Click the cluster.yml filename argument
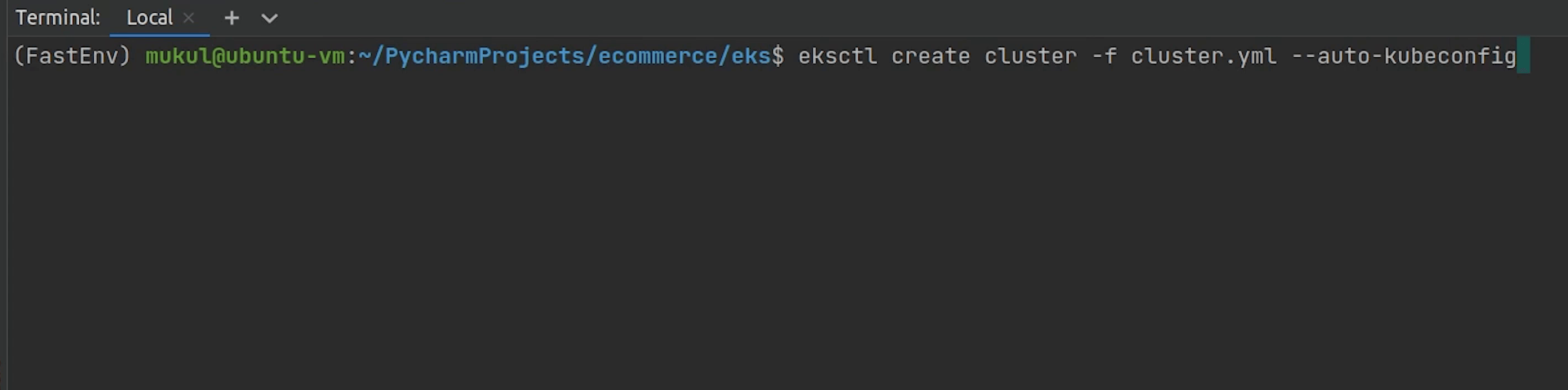The width and height of the screenshot is (1568, 390). [1203, 56]
